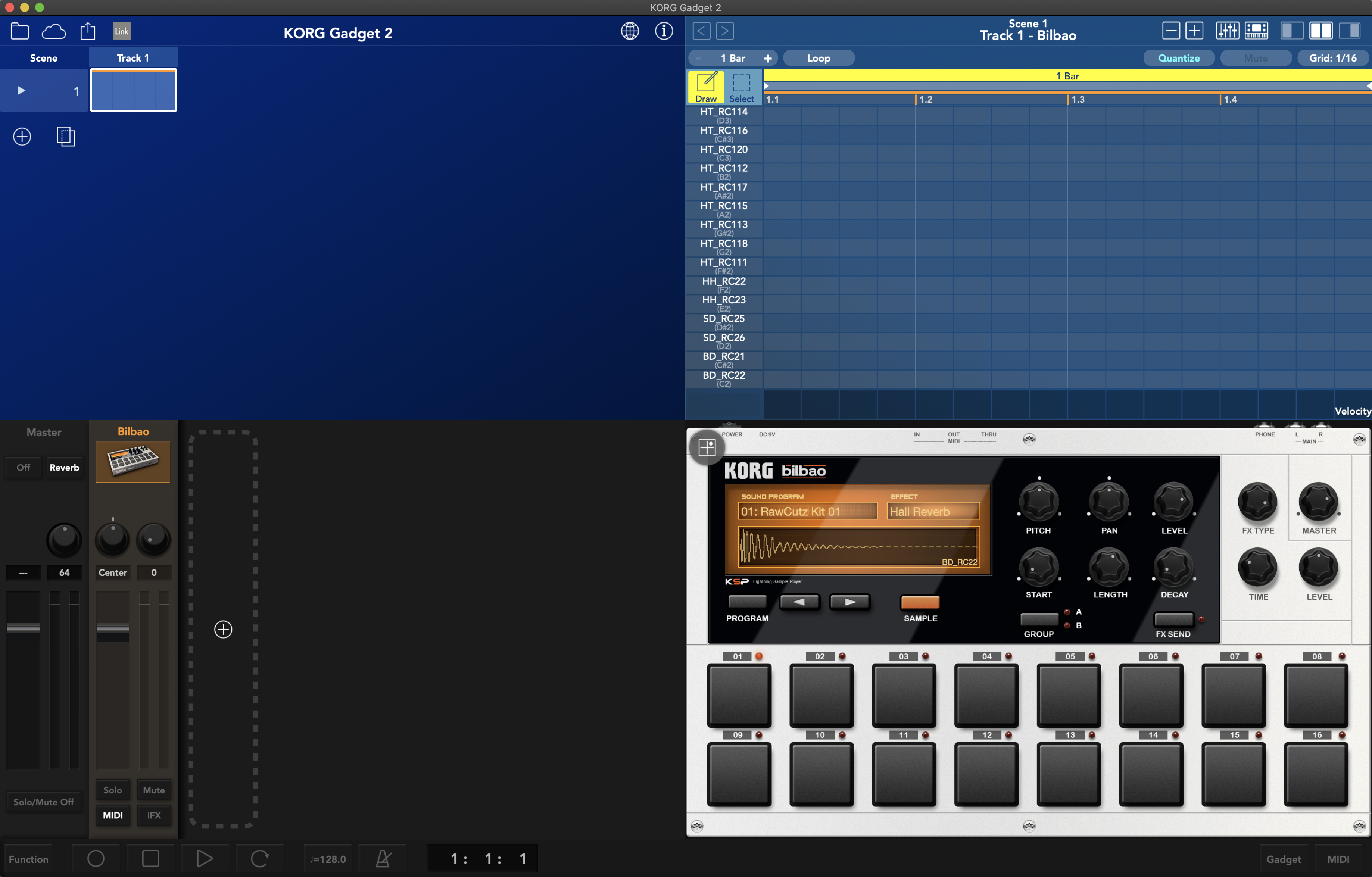Mute the Bilbao track

[x=154, y=790]
